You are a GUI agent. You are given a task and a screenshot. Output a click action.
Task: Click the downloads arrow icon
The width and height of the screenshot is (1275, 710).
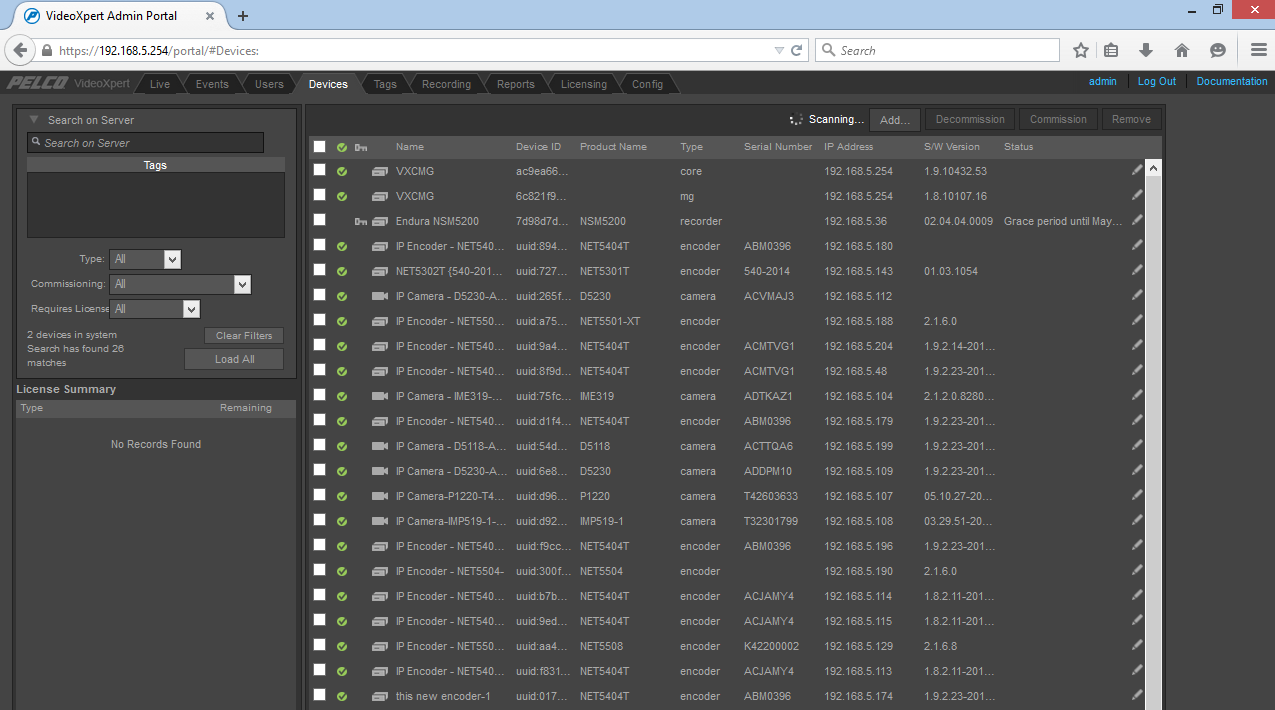[1146, 50]
